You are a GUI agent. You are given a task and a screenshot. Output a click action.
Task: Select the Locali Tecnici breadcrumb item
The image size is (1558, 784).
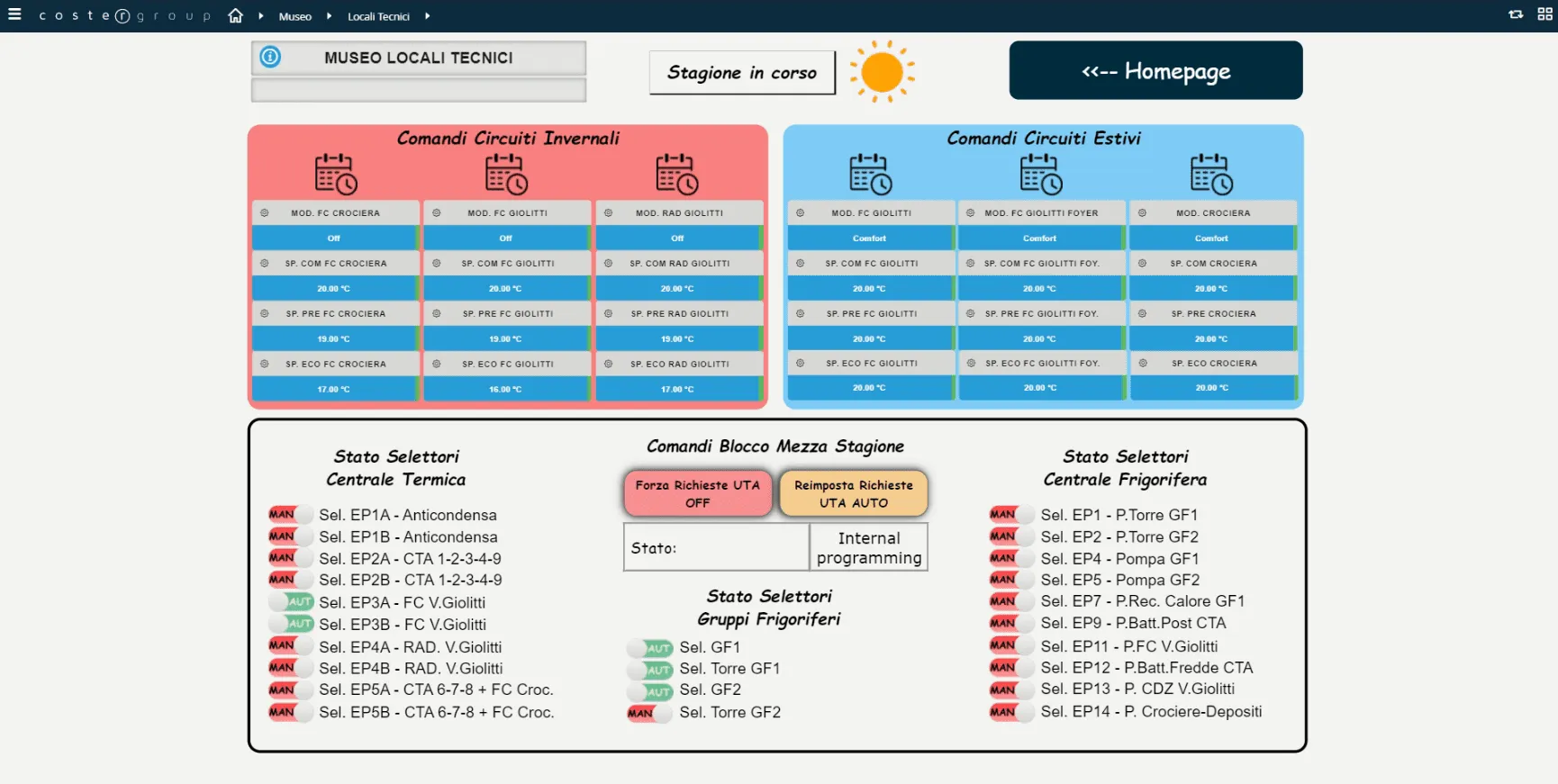(378, 16)
